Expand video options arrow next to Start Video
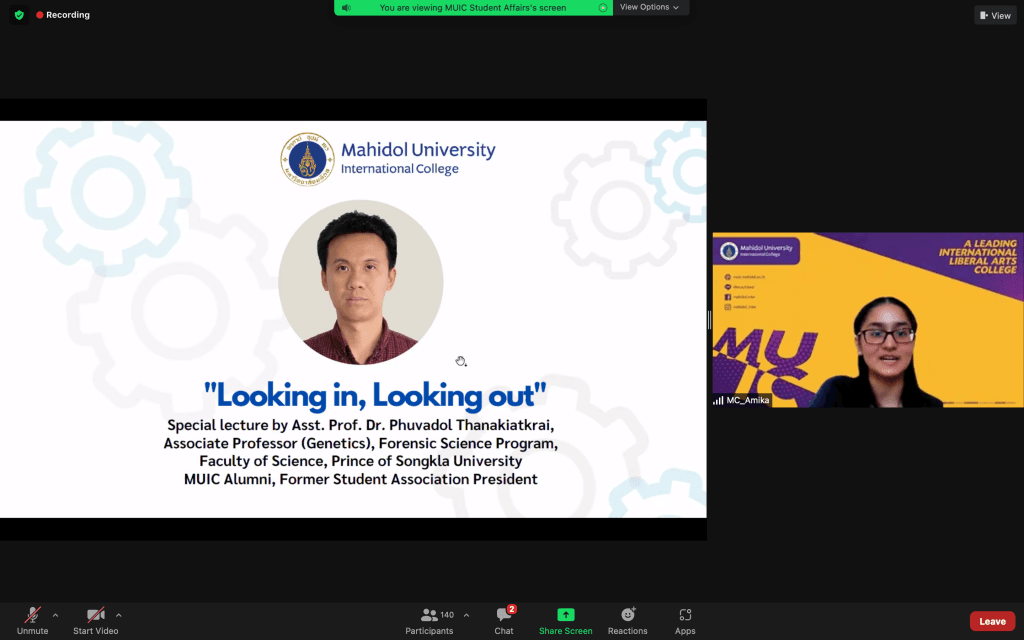The height and width of the screenshot is (640, 1024). (119, 615)
